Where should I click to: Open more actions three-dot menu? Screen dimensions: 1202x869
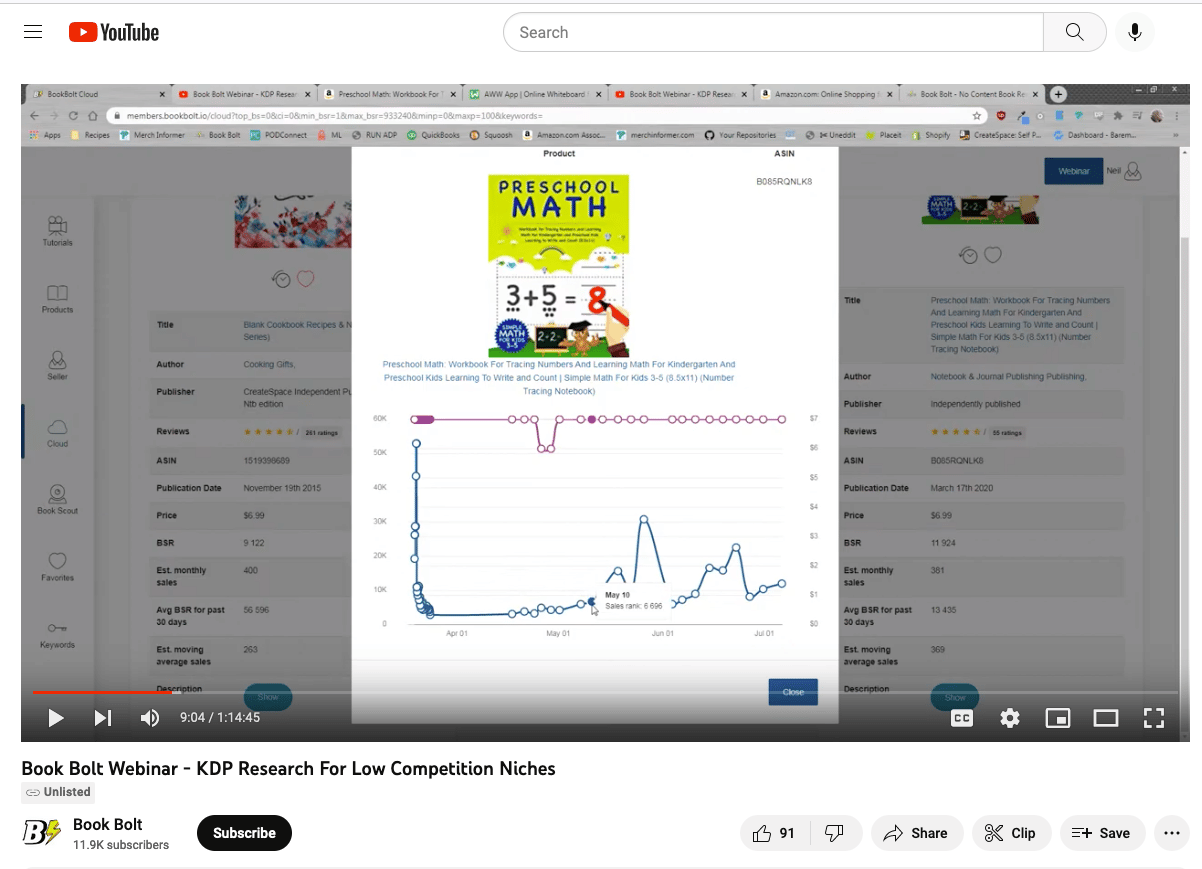(x=1171, y=833)
